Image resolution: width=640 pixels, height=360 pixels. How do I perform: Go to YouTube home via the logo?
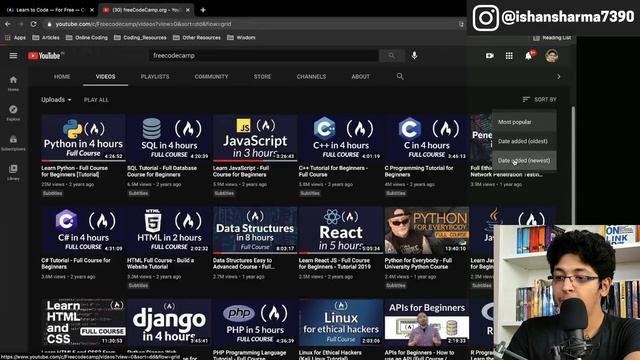pos(44,56)
